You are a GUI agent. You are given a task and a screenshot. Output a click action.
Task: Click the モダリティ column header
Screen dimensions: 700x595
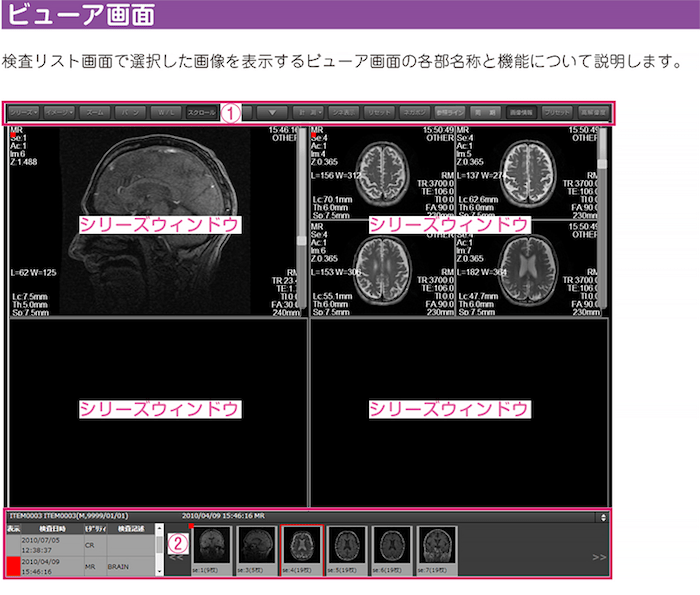[95, 529]
